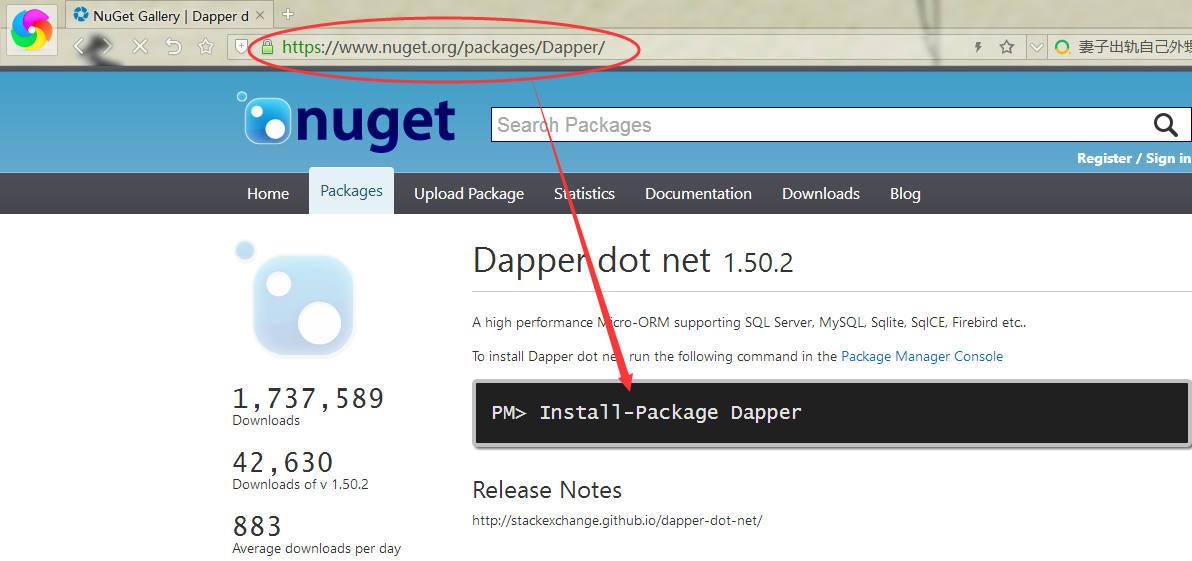Click the undo restore arrow icon
1192x561 pixels.
[x=173, y=47]
